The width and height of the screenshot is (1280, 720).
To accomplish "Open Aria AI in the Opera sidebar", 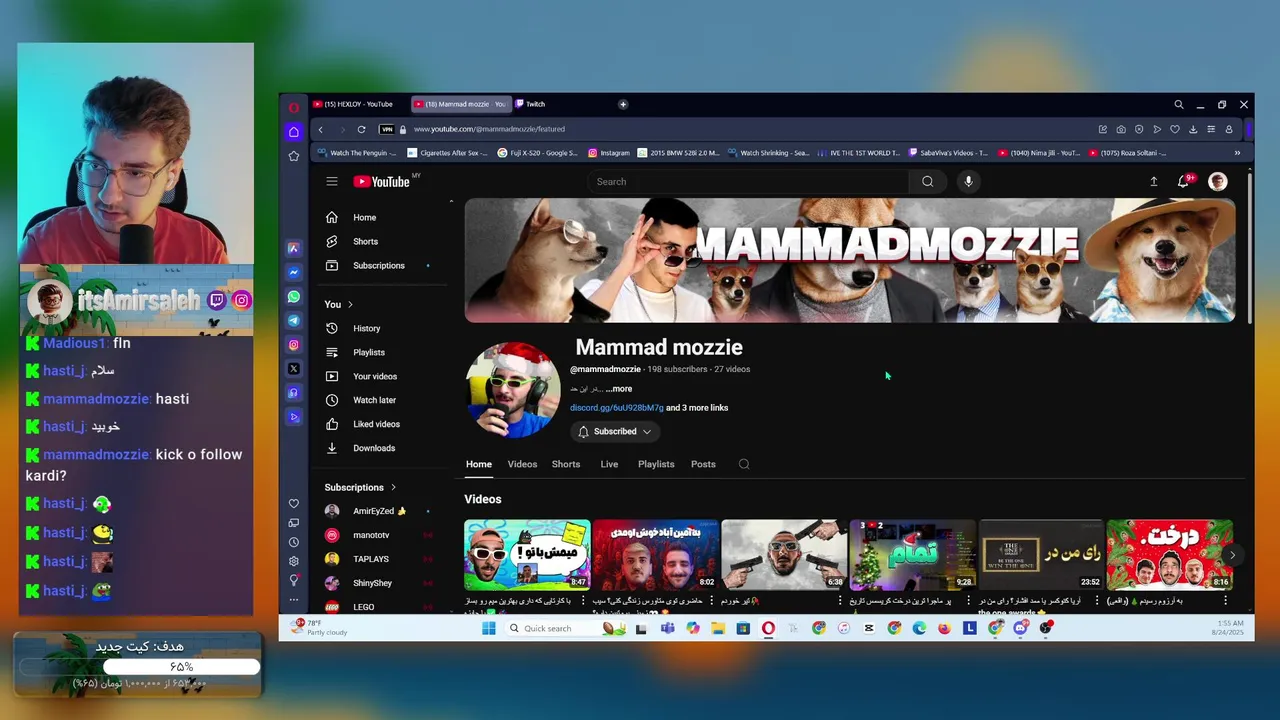I will (x=294, y=248).
